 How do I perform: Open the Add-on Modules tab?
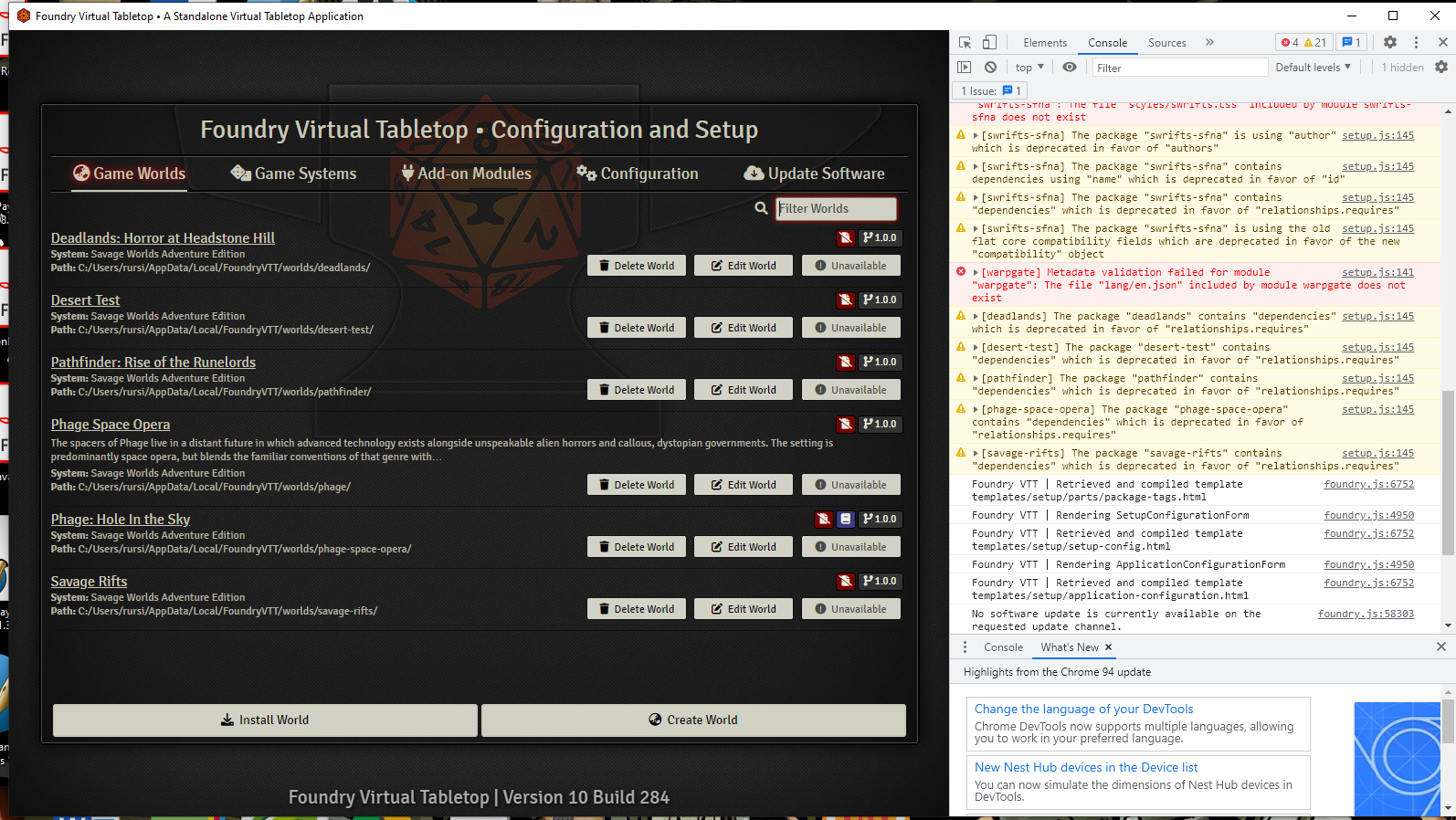coord(467,173)
